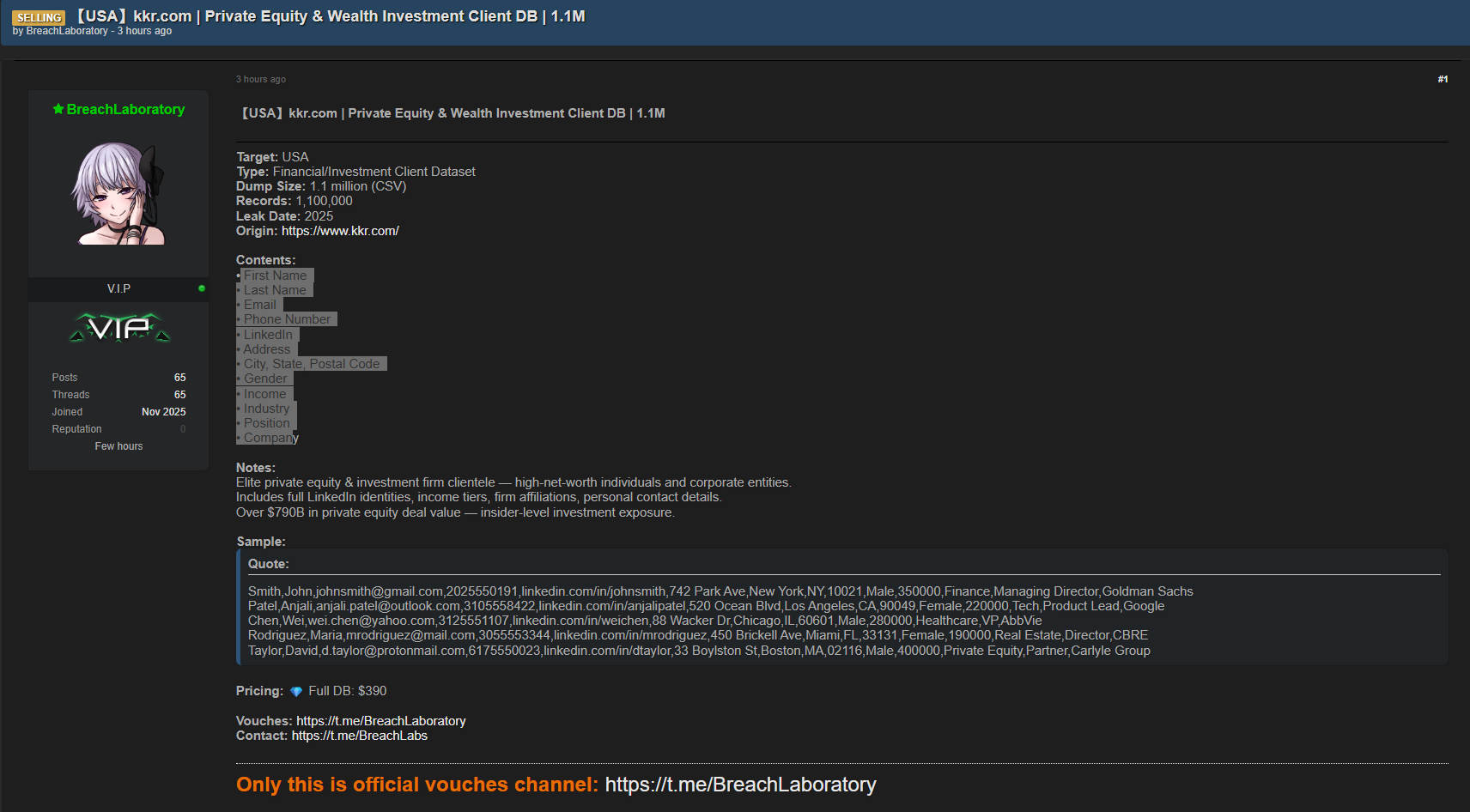Click the V.I.P rank label
Screen dimensions: 1470x812
[118, 288]
